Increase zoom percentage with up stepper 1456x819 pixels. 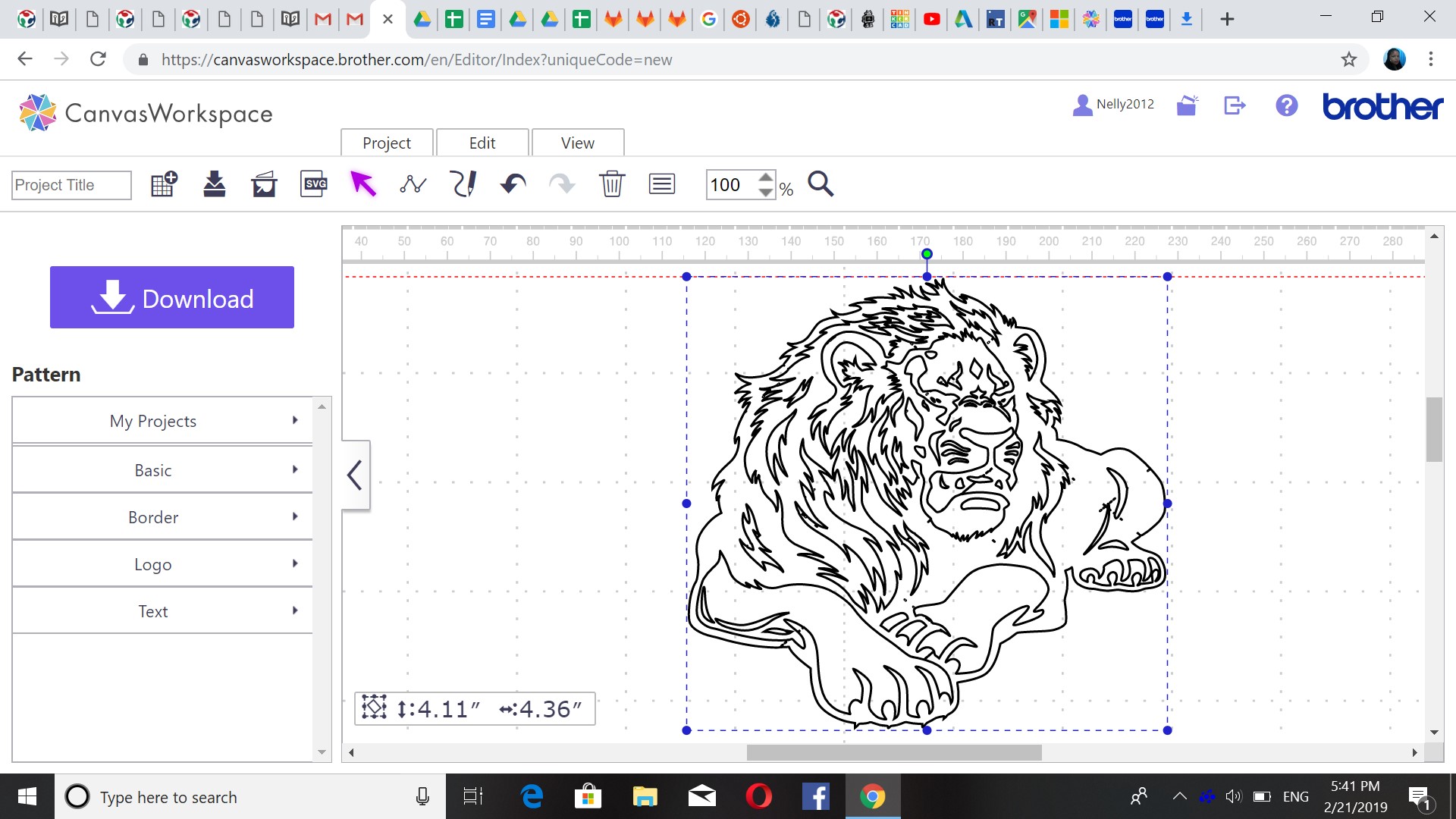[x=766, y=177]
